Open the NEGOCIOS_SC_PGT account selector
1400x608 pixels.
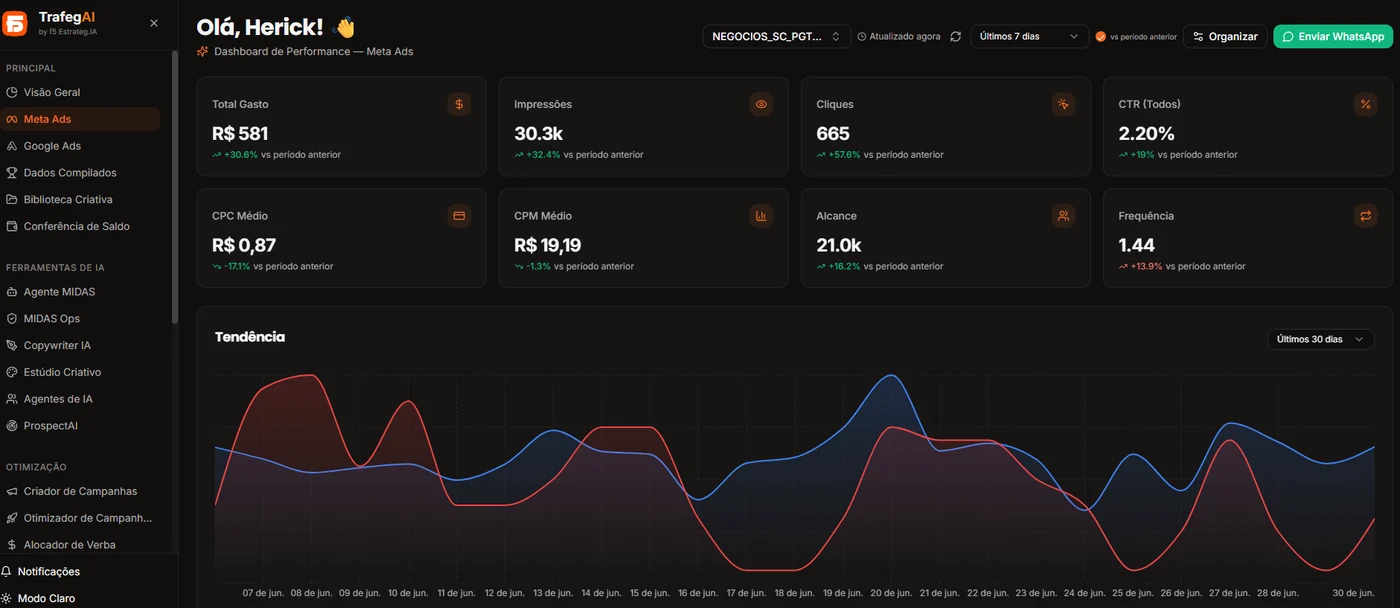(x=776, y=36)
